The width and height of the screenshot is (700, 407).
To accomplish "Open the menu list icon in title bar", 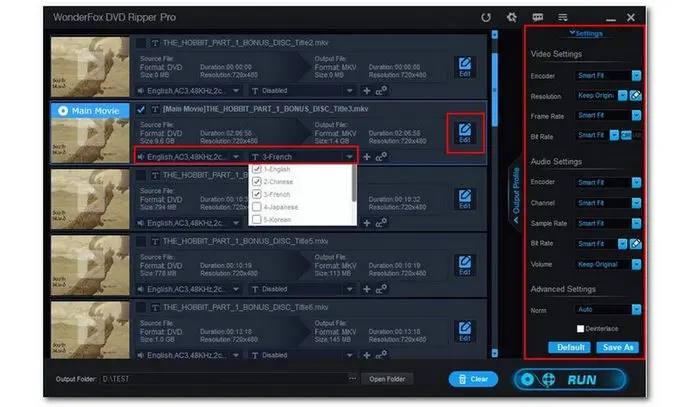I will pyautogui.click(x=563, y=17).
